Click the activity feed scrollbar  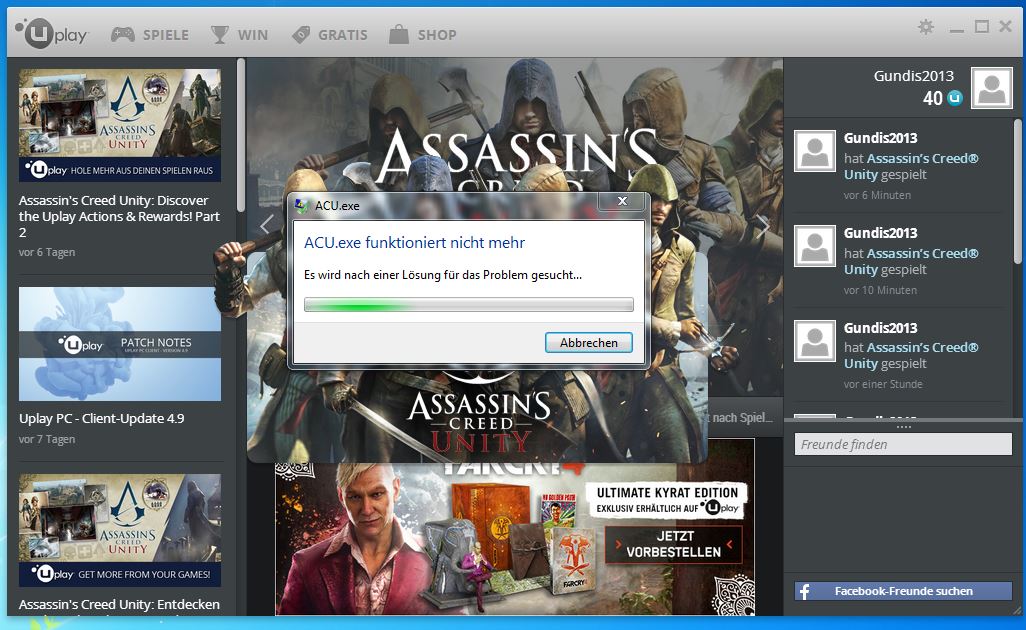pos(1017,191)
